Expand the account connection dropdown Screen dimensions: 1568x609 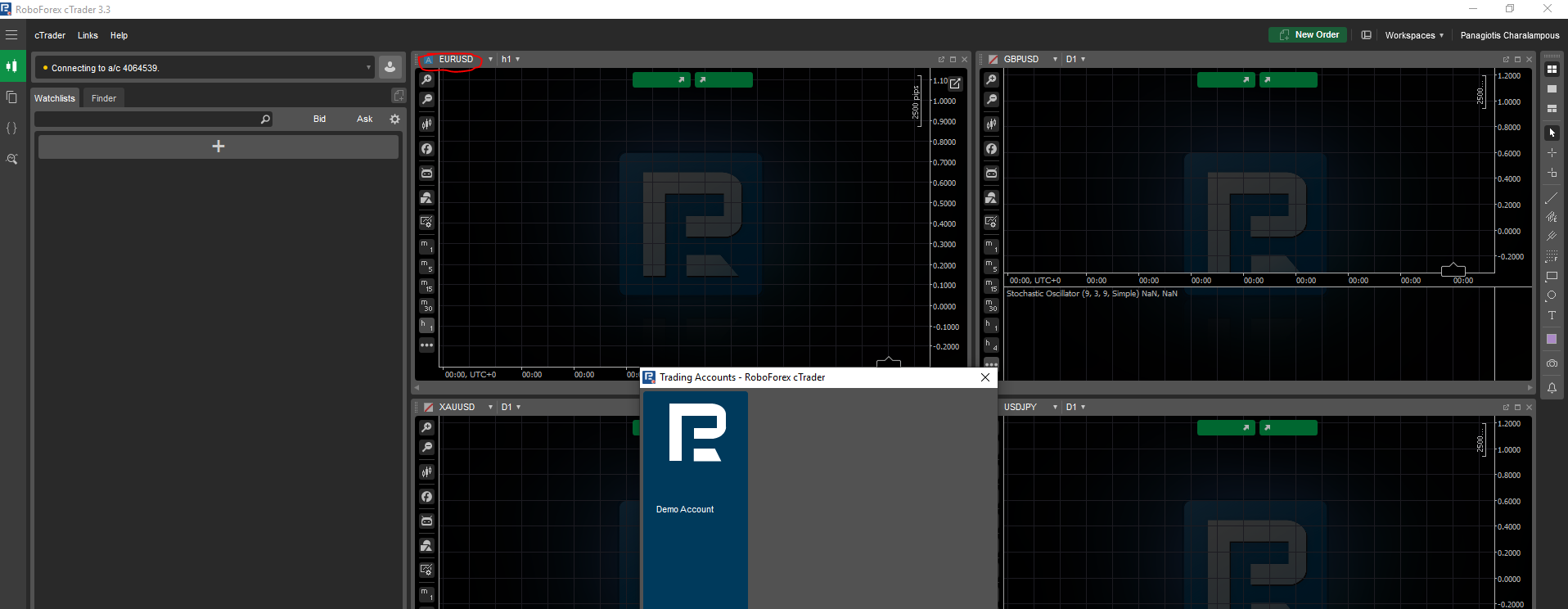point(368,67)
